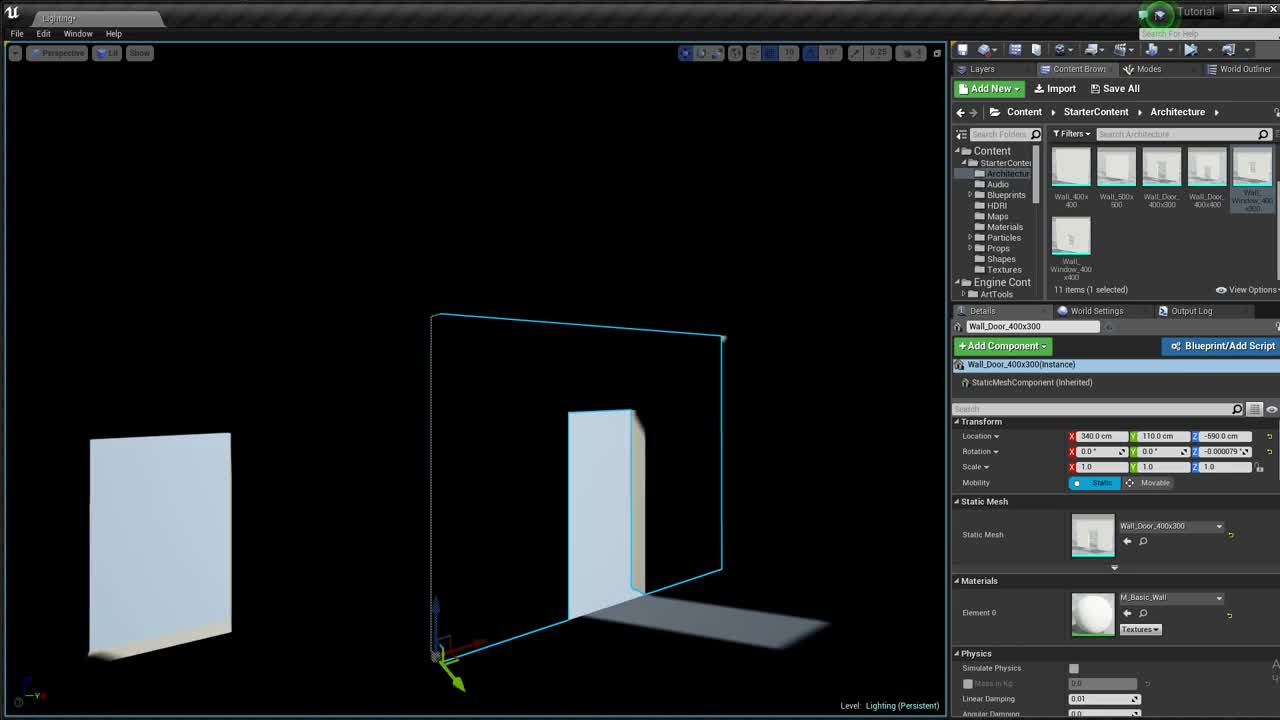
Task: Click the Content toolbar icon
Action: pos(1015,49)
